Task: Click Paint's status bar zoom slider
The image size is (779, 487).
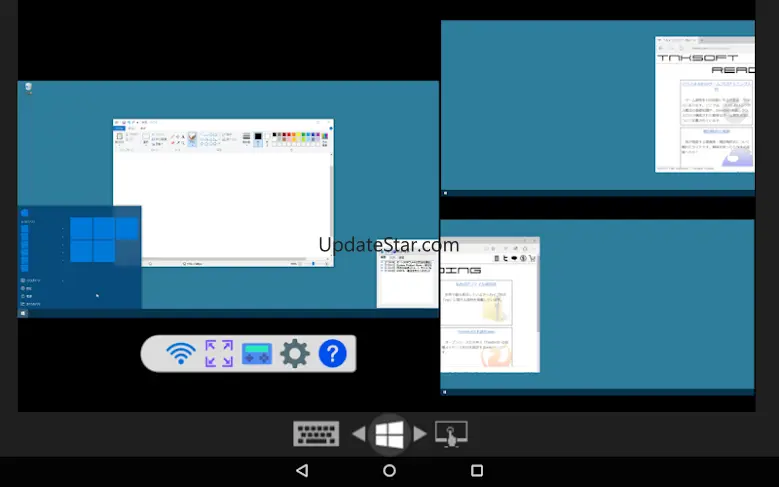Action: click(x=312, y=264)
